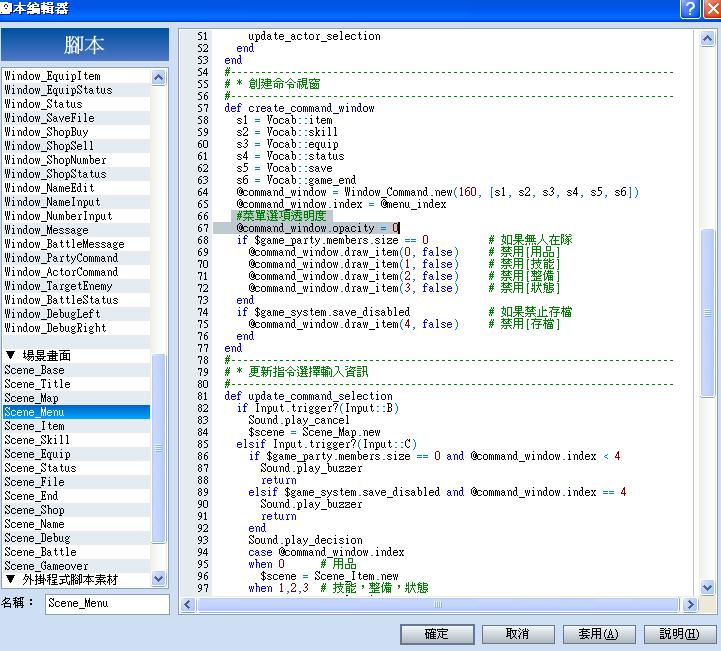721x651 pixels.
Task: Click the 名稱 script name field
Action: click(x=107, y=604)
